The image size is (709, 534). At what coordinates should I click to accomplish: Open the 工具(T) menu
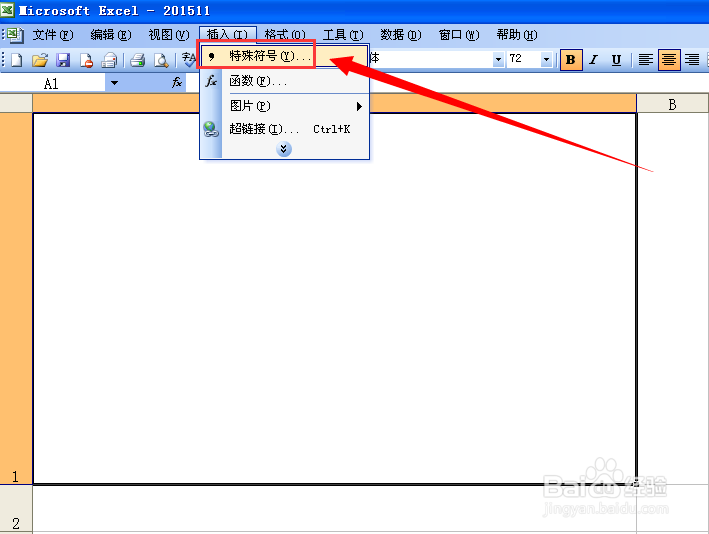point(343,35)
